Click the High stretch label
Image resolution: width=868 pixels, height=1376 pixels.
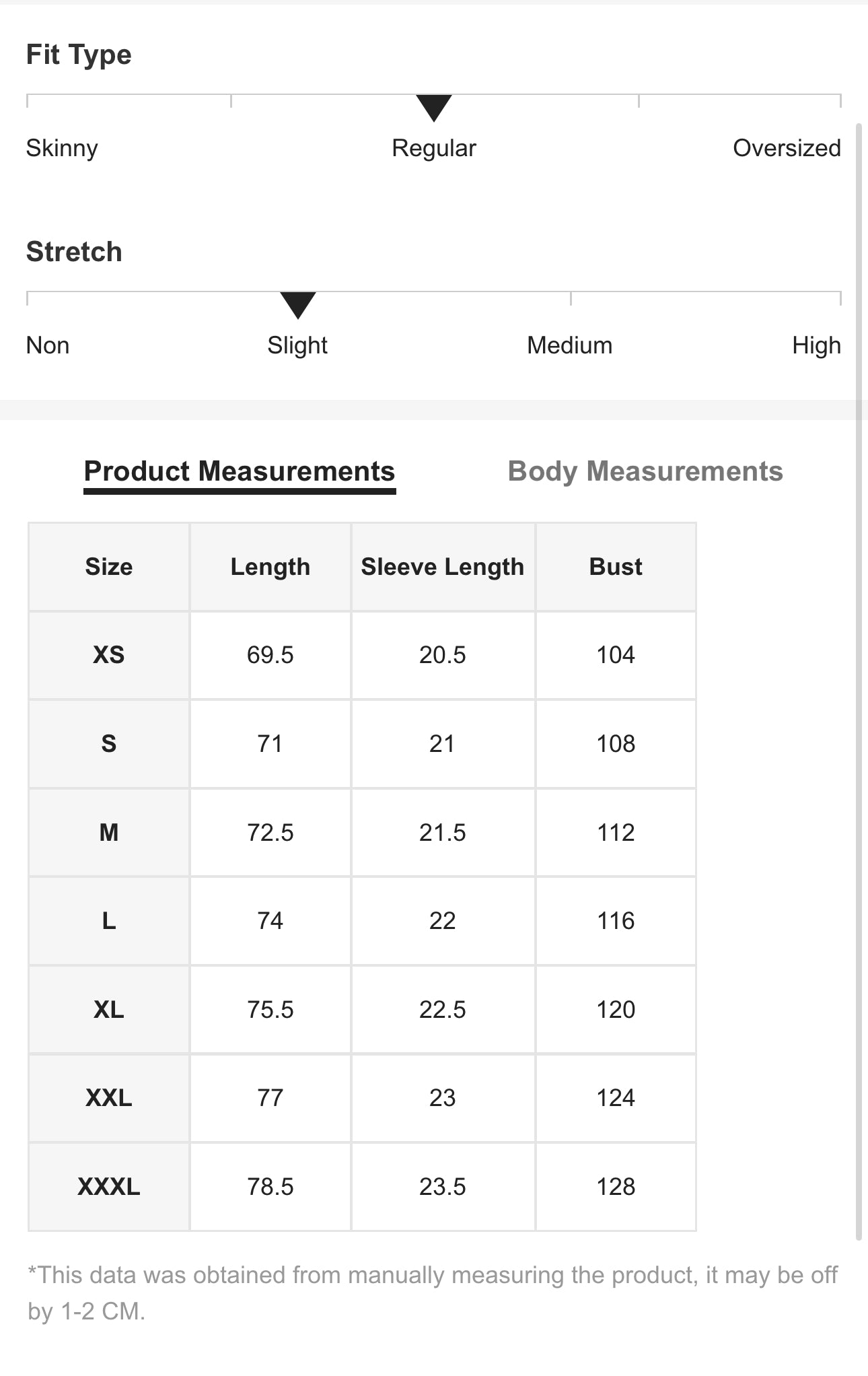click(816, 345)
